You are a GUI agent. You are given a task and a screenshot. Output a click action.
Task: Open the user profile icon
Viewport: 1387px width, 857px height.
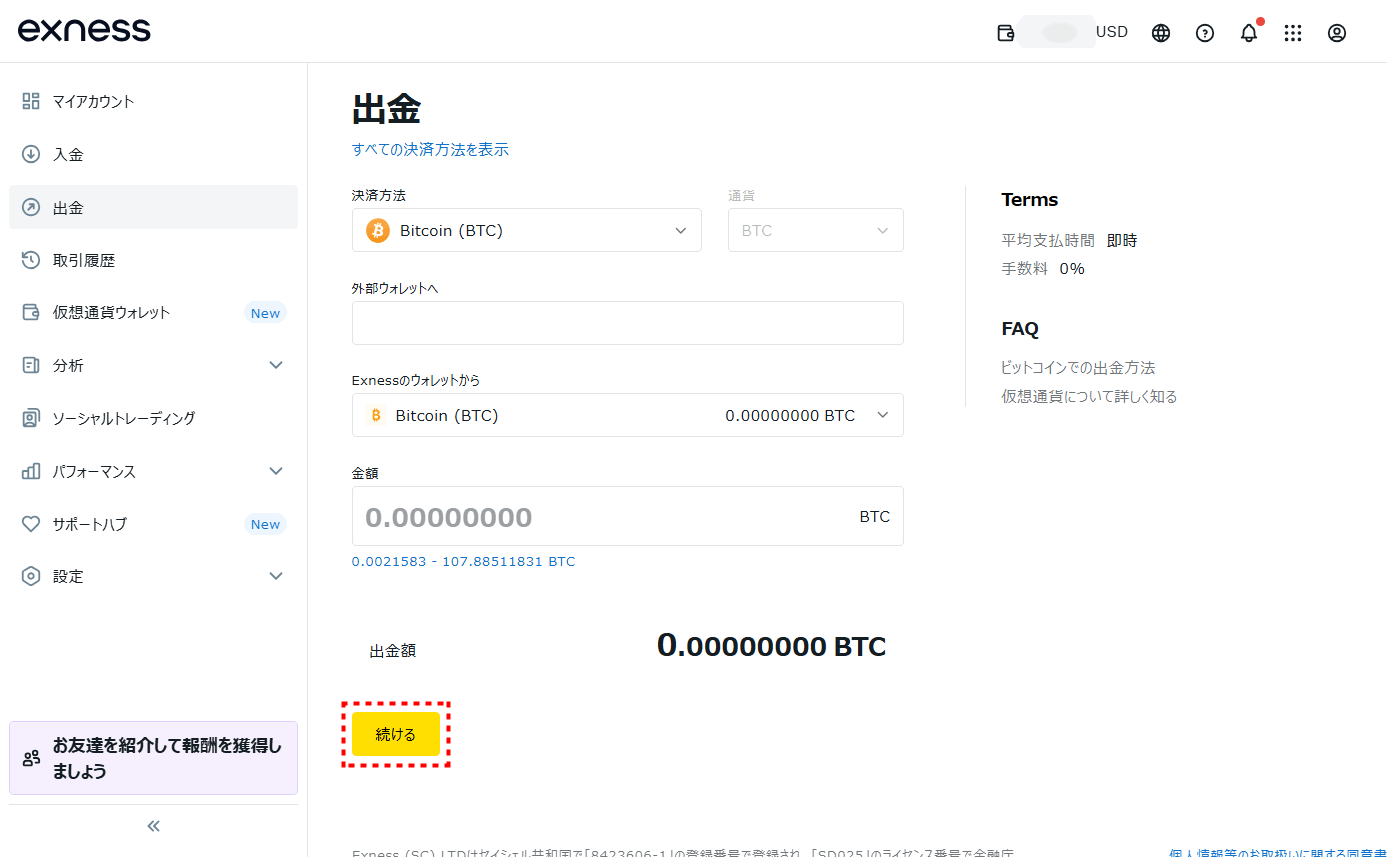click(1337, 33)
